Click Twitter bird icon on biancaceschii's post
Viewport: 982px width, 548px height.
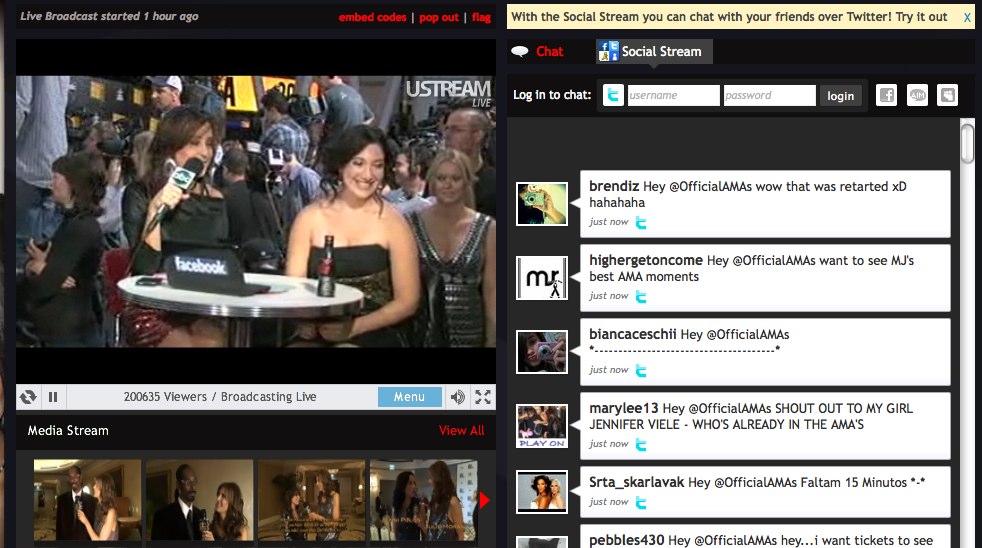[x=641, y=370]
